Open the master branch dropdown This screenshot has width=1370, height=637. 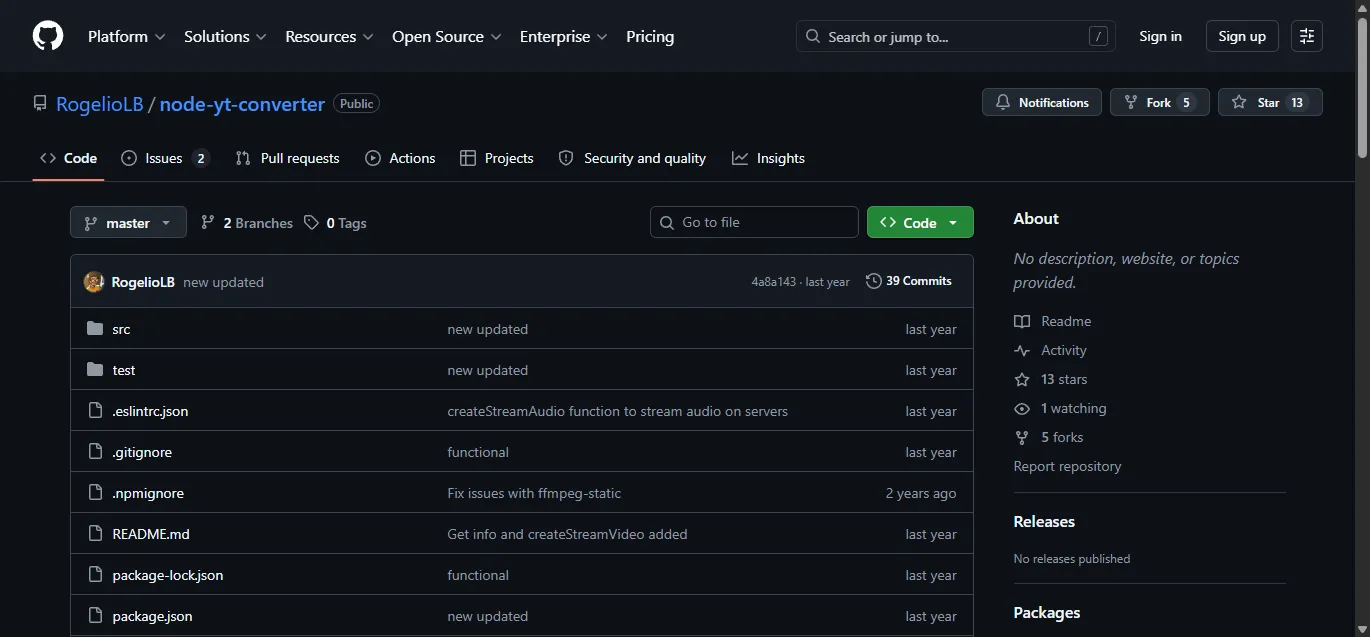(x=128, y=222)
